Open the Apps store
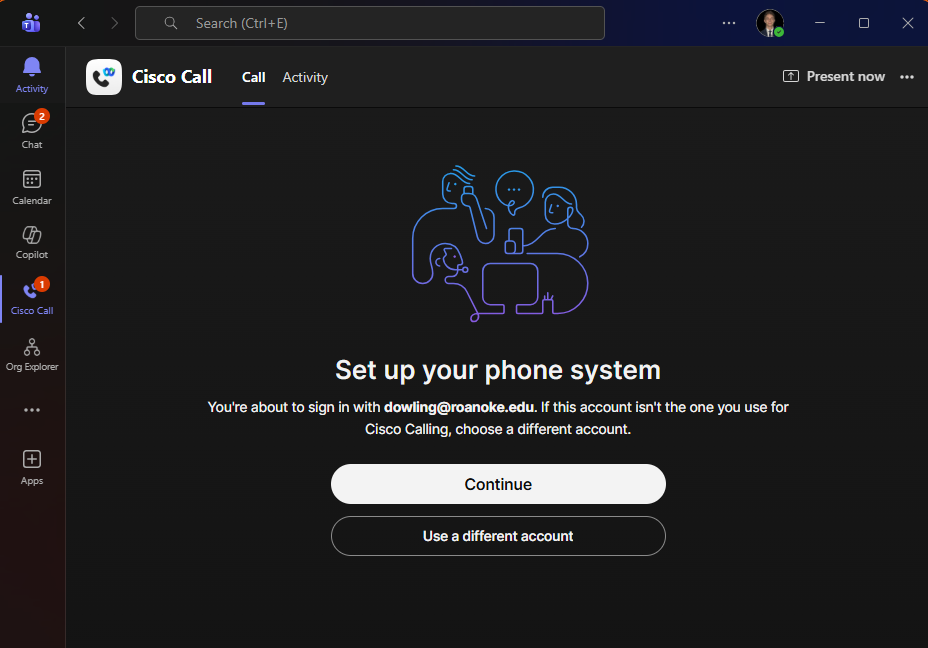928x648 pixels. click(32, 467)
